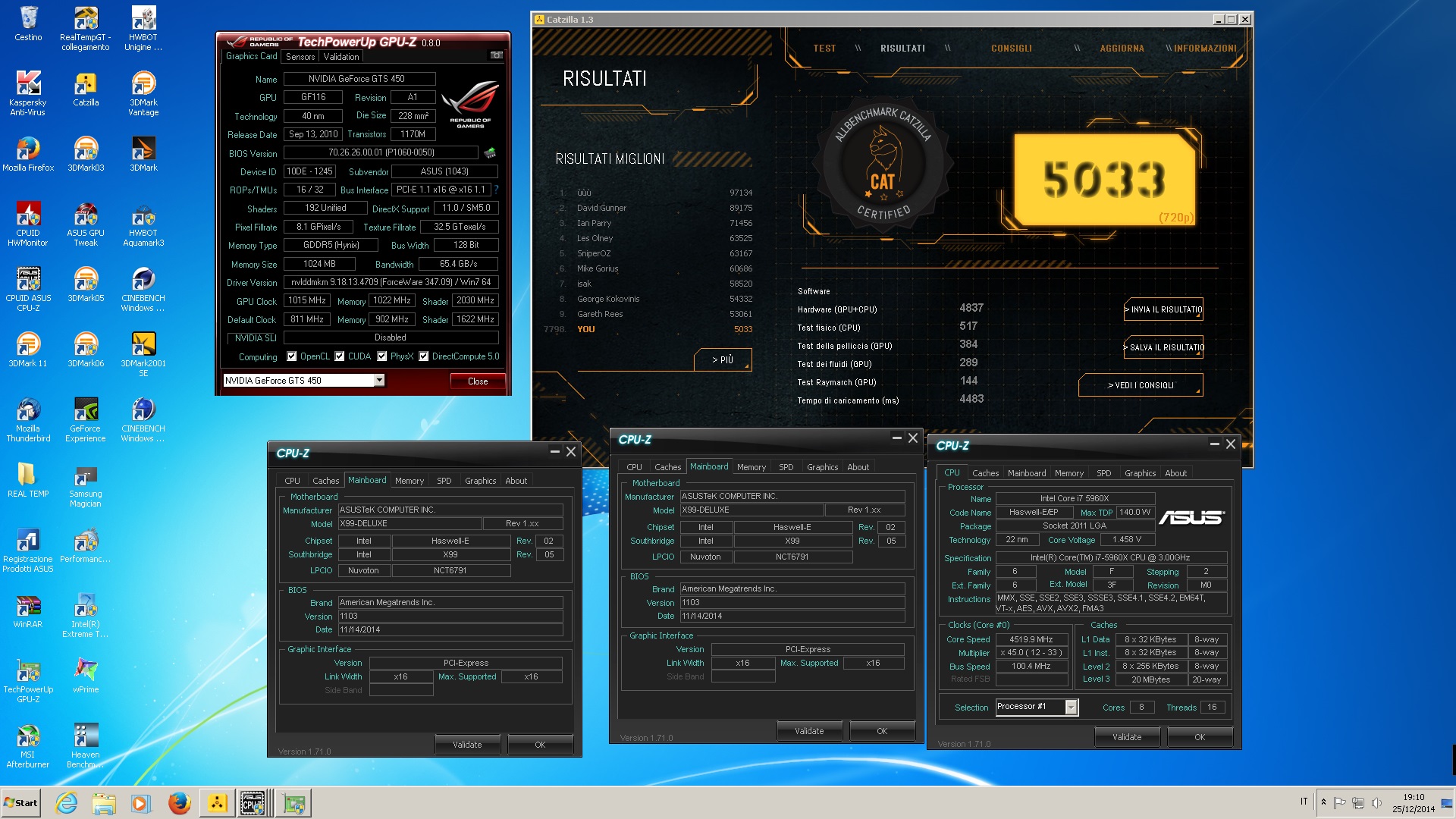The image size is (1456, 819).
Task: Select Memory tab in right CPU-Z window
Action: 1069,473
